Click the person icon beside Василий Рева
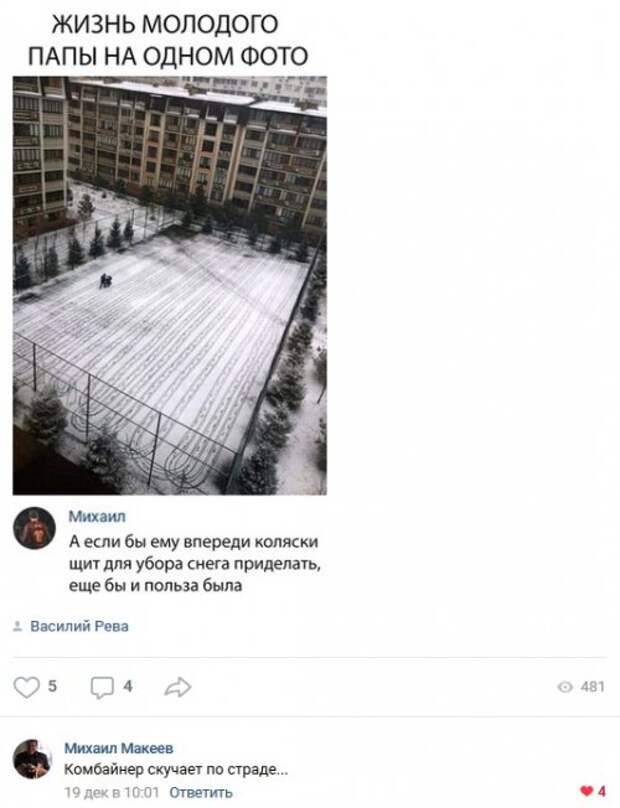Image resolution: width=620 pixels, height=808 pixels. (x=18, y=626)
